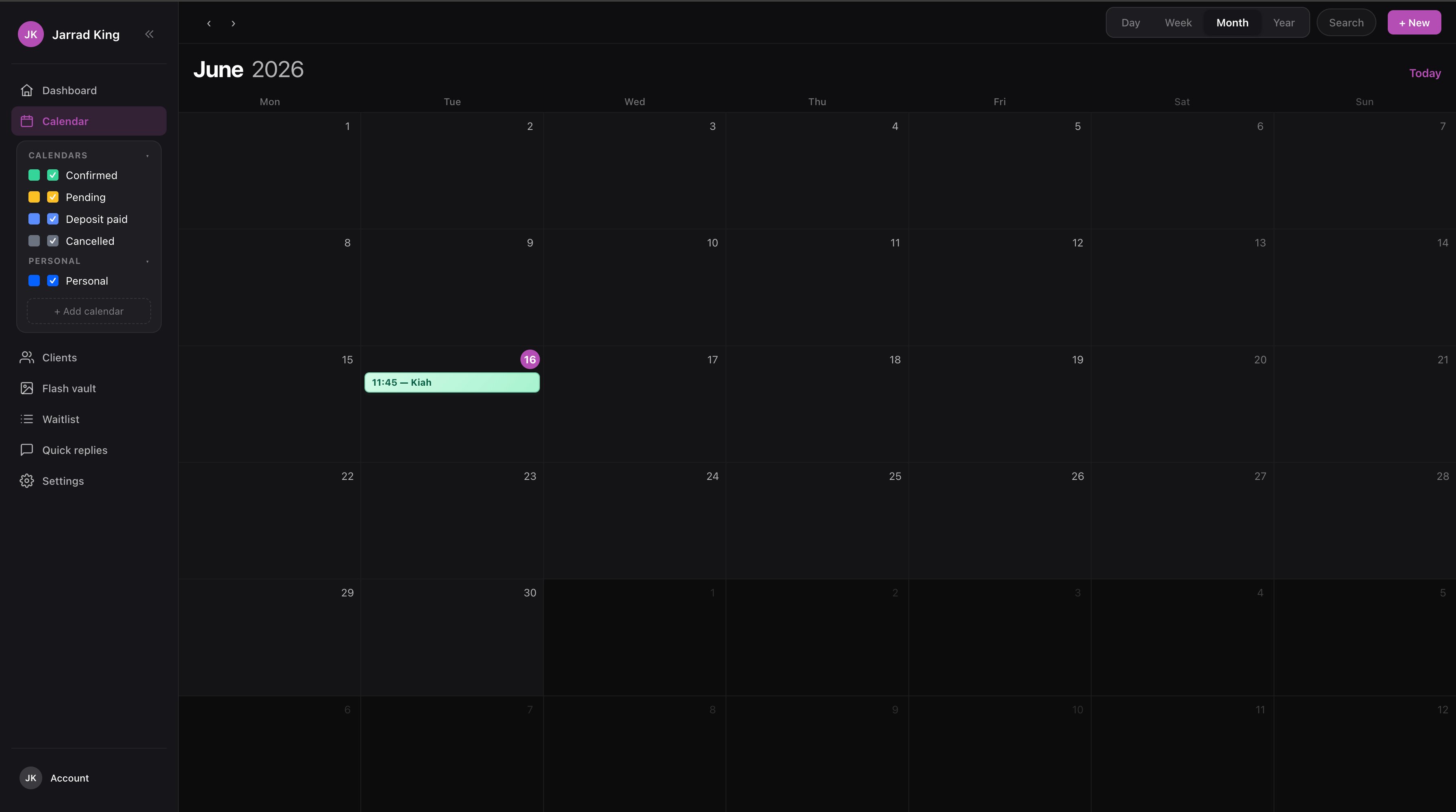Uncheck the Pending calendar checkbox
The image size is (1456, 812).
pyautogui.click(x=52, y=197)
